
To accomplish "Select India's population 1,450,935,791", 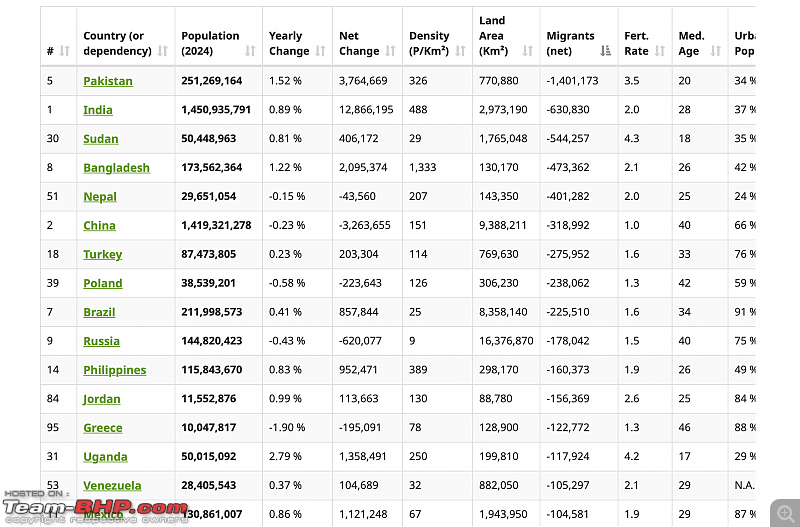I will click(216, 110).
